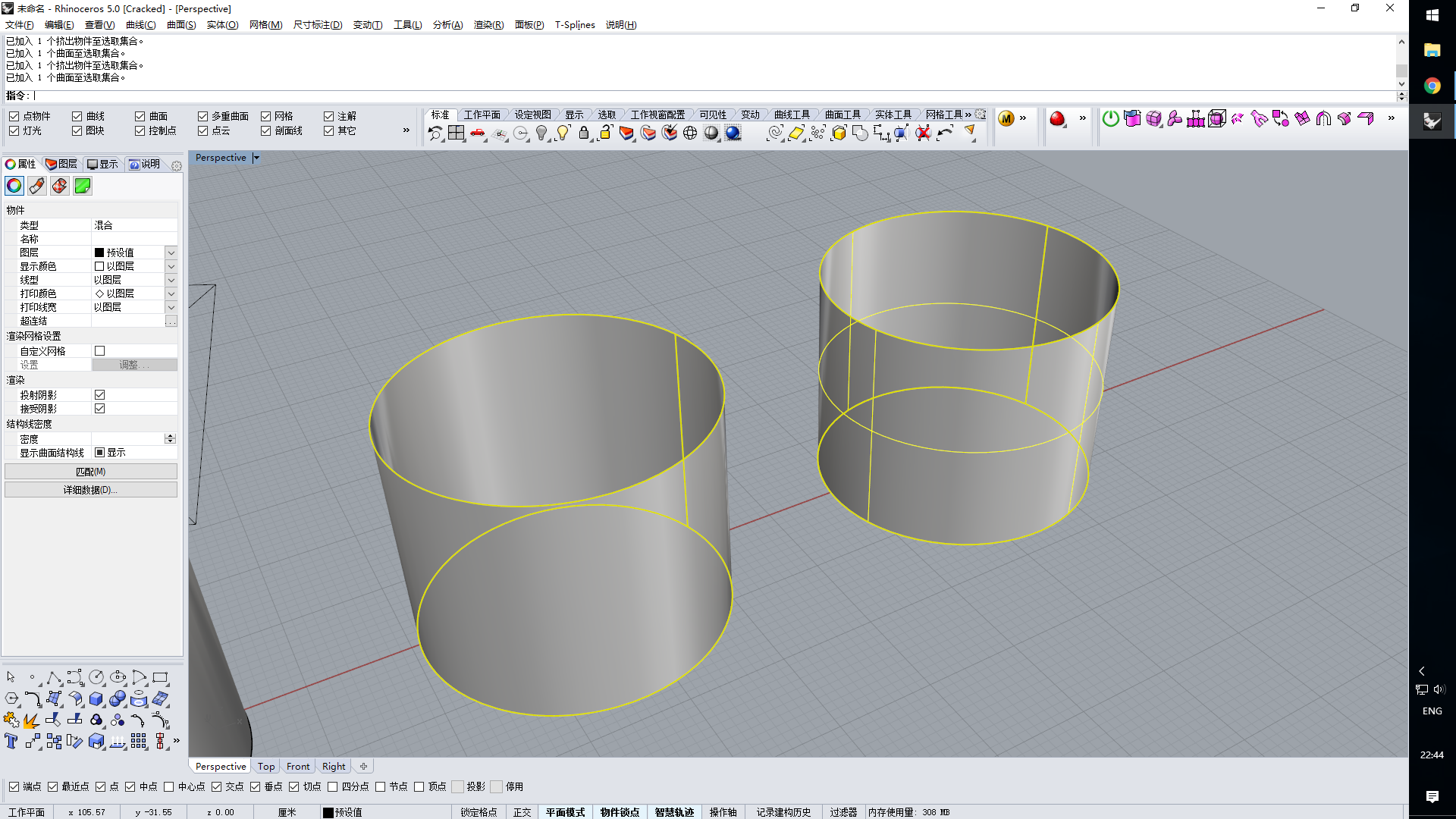
Task: Open the 实体(O) menu
Action: point(222,25)
